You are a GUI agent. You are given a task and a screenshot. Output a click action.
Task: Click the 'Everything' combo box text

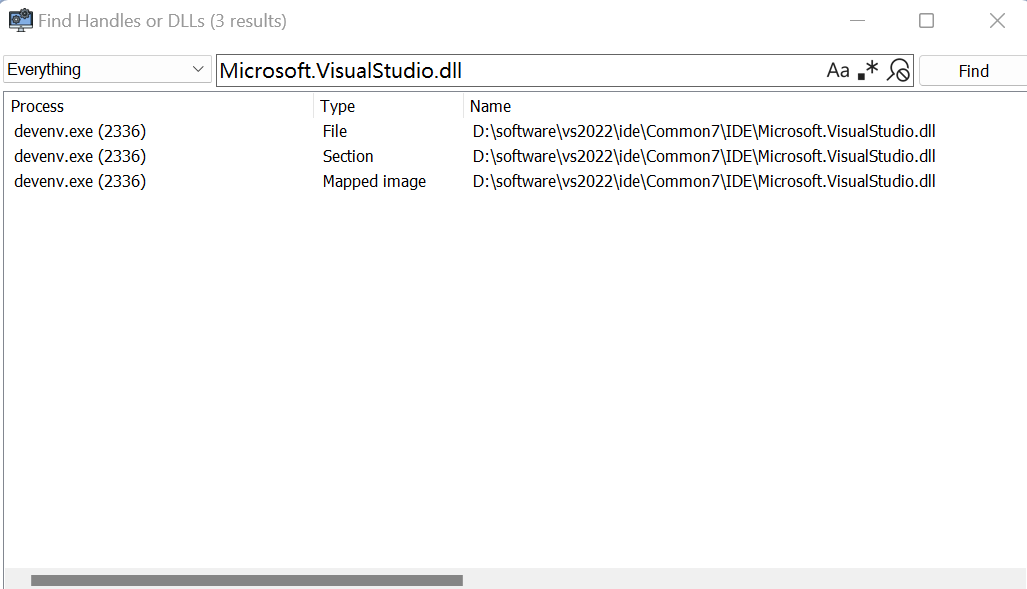pos(90,70)
